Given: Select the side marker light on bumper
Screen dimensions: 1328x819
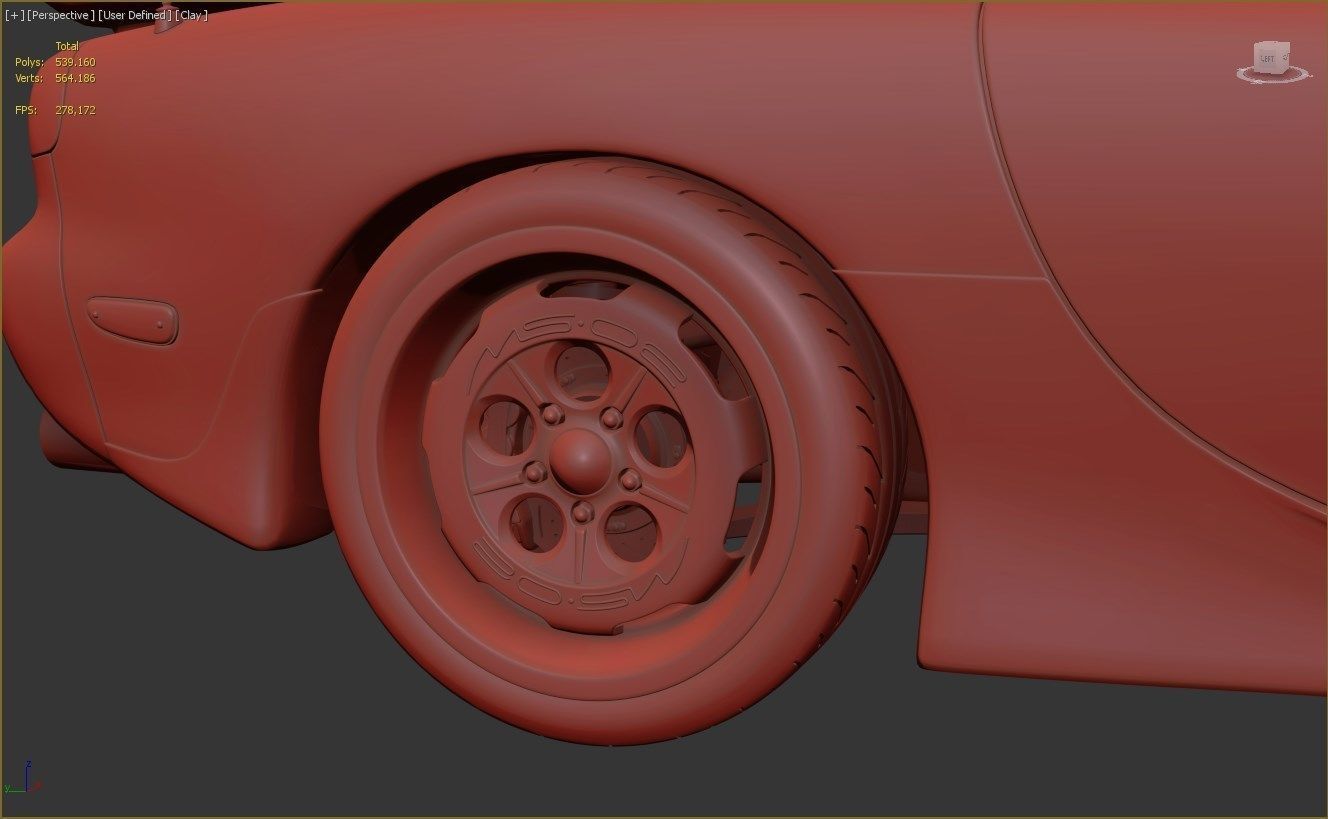Looking at the screenshot, I should pyautogui.click(x=133, y=319).
